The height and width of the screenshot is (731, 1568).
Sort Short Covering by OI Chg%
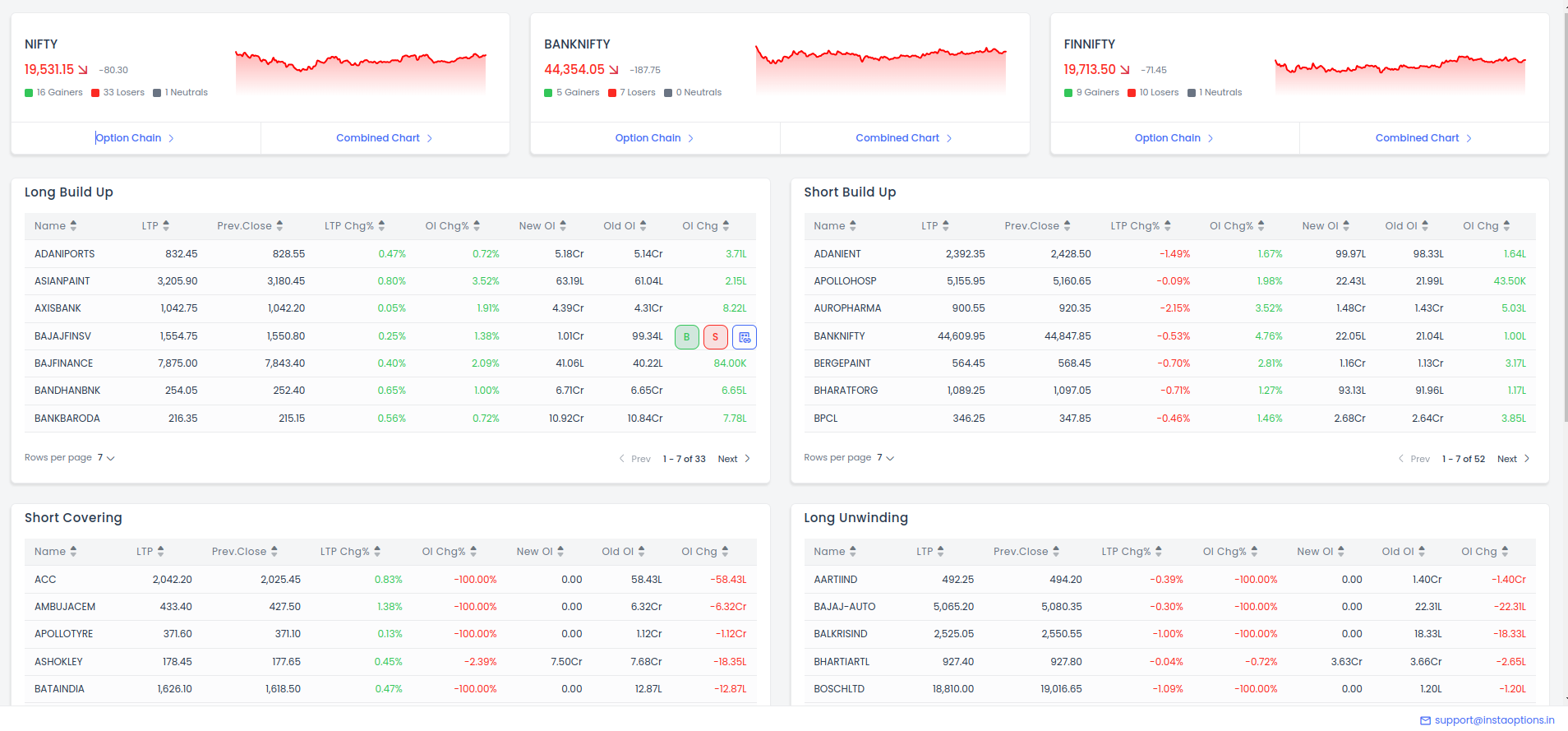tap(450, 552)
